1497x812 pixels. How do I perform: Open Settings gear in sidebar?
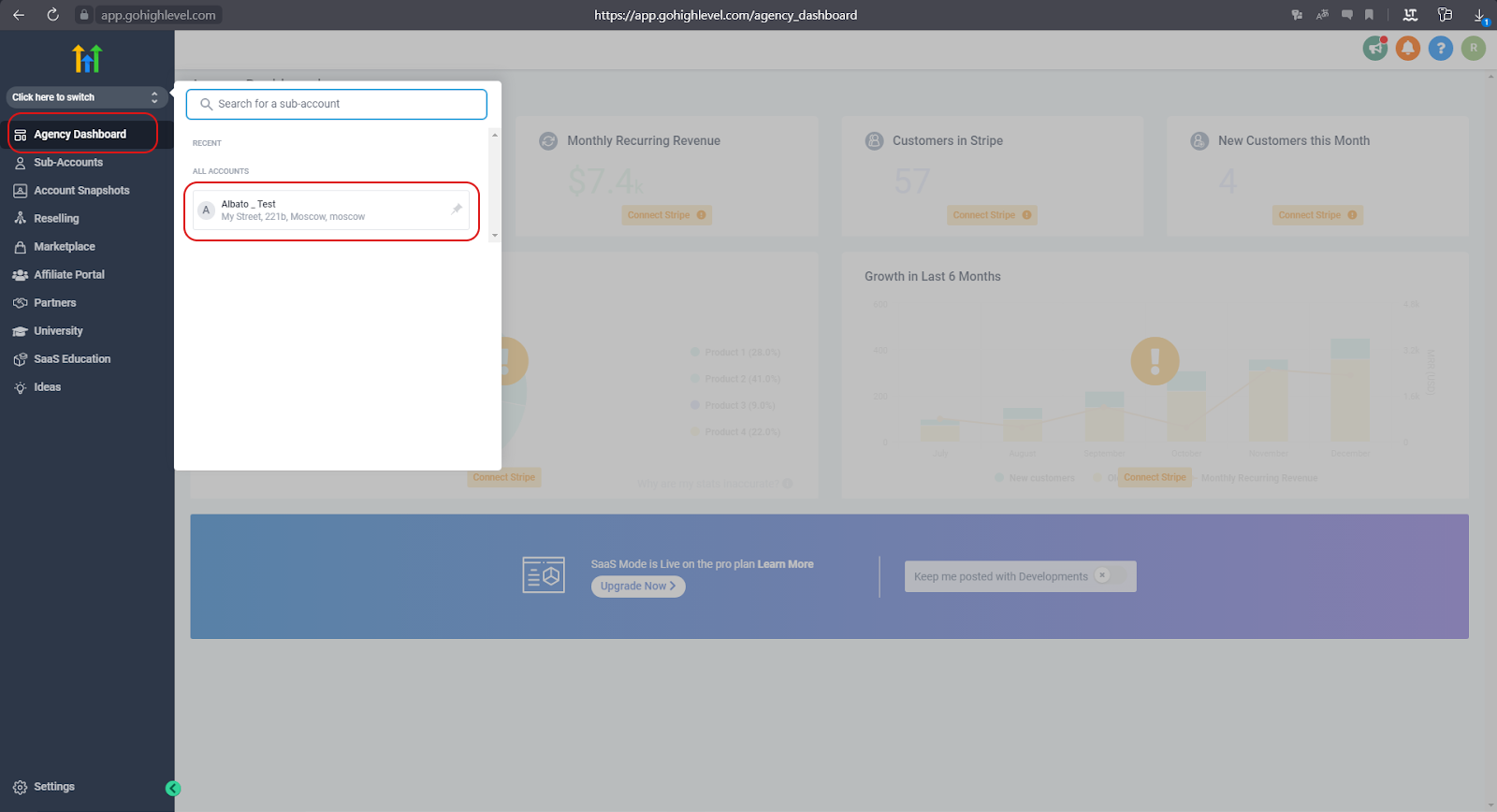[x=44, y=787]
